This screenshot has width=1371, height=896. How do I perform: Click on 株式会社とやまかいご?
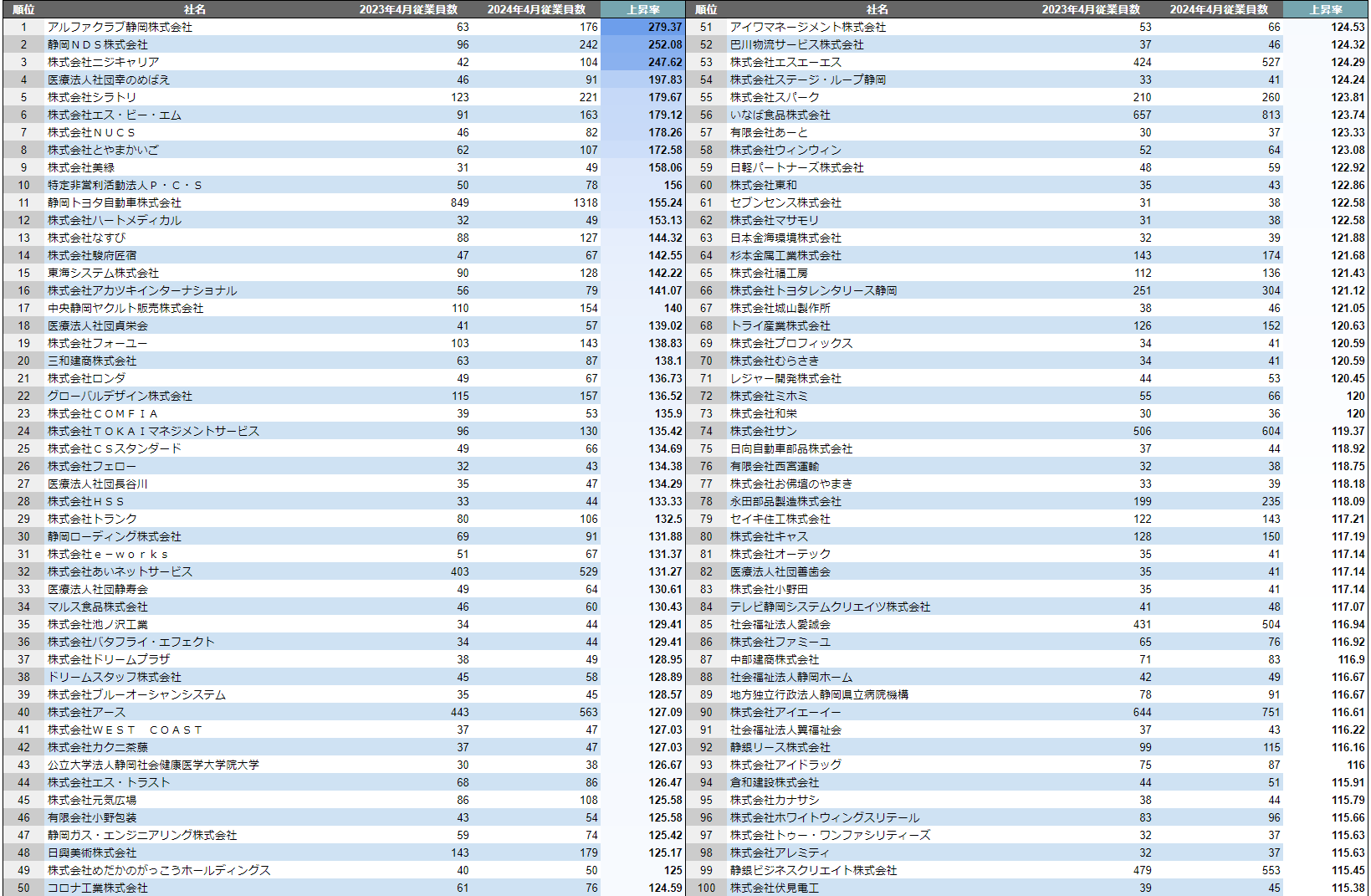103,150
